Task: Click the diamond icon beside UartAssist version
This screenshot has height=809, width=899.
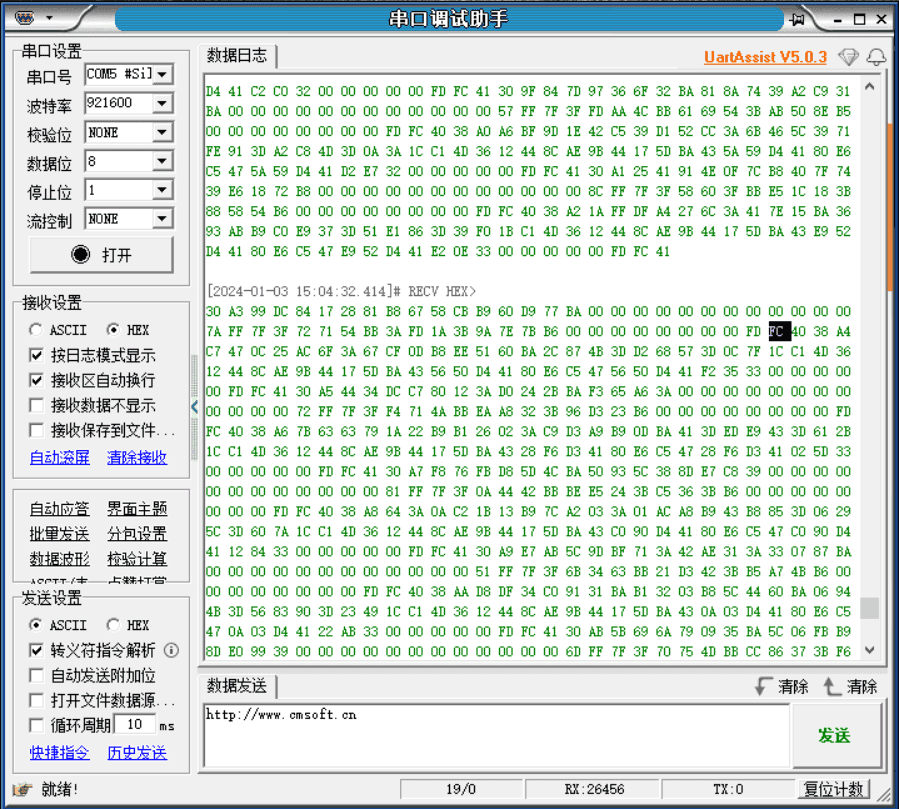Action: point(848,57)
